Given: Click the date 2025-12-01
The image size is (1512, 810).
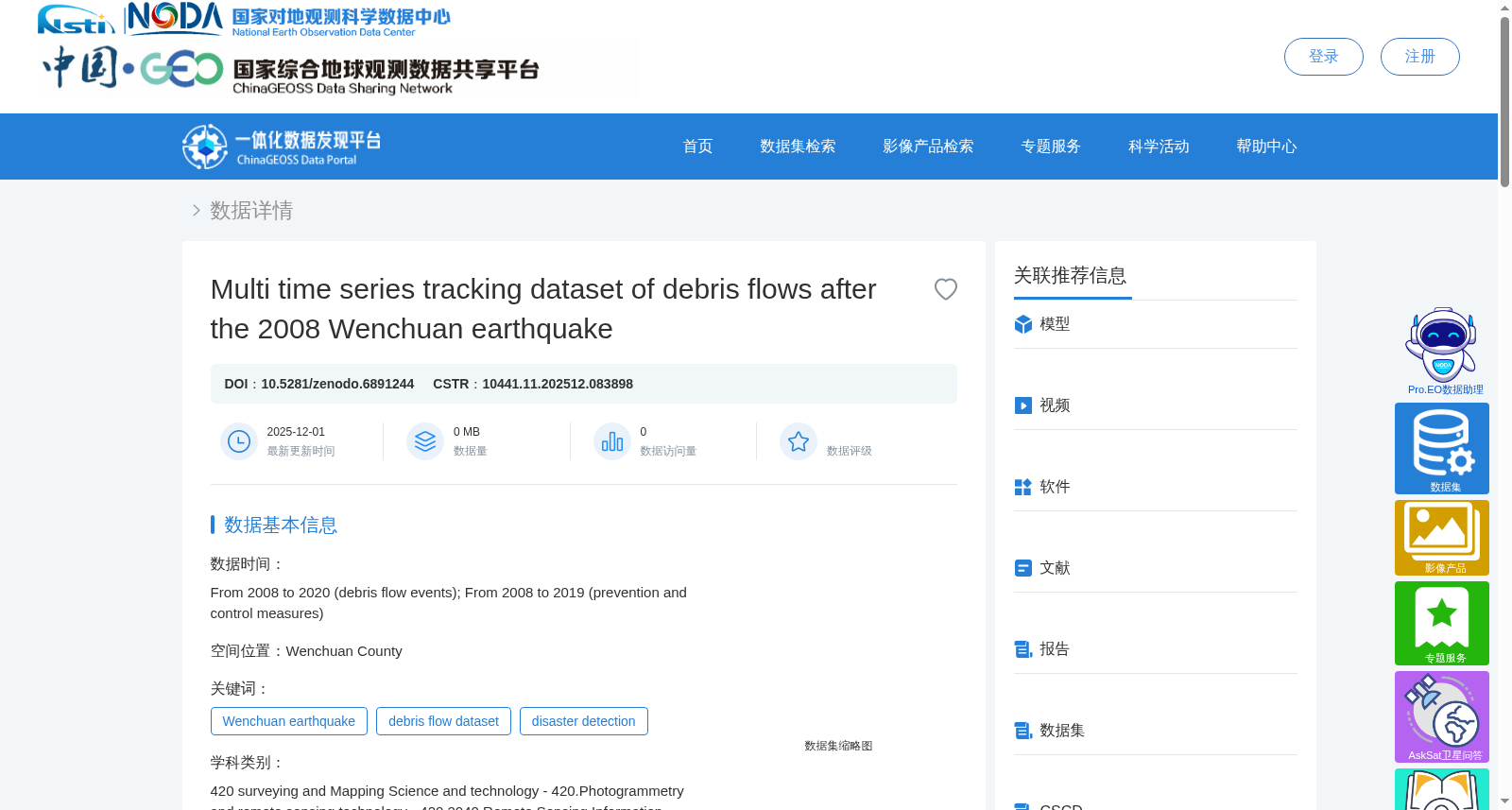Looking at the screenshot, I should pyautogui.click(x=296, y=432).
